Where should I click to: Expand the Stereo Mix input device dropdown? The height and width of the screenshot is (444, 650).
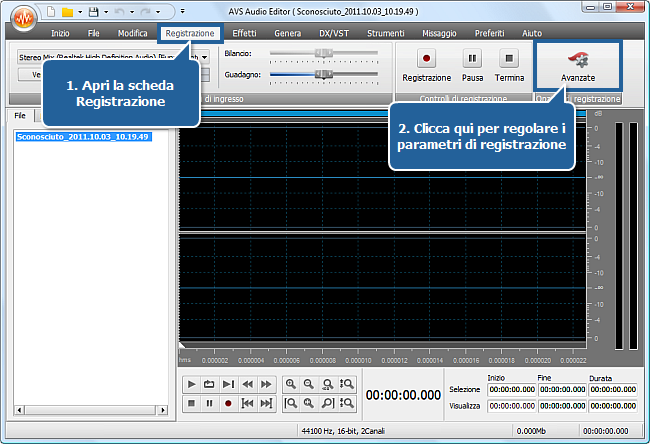point(204,57)
